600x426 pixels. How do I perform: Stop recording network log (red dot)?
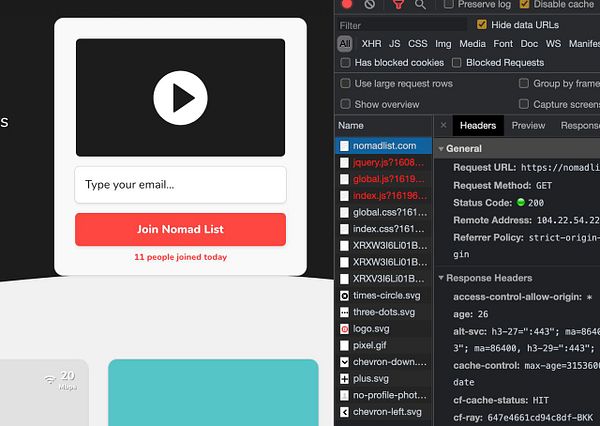point(347,4)
